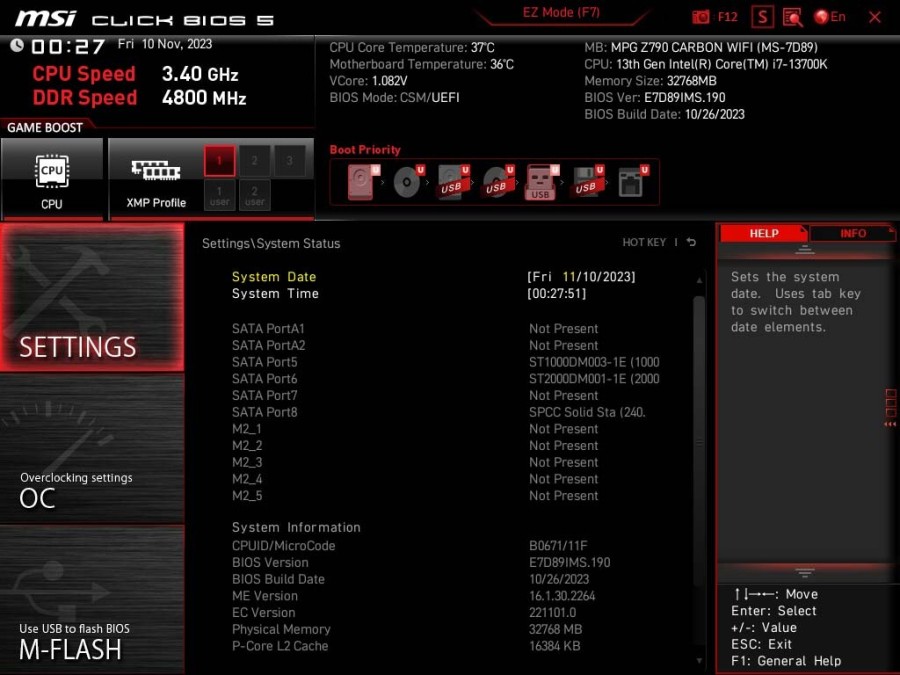The image size is (900, 675).
Task: Open the M-FLASH section
Action: tap(92, 599)
